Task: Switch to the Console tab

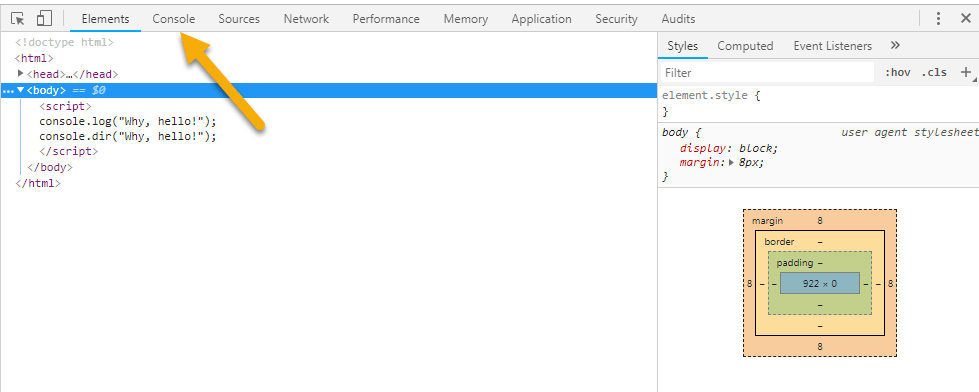Action: (174, 19)
